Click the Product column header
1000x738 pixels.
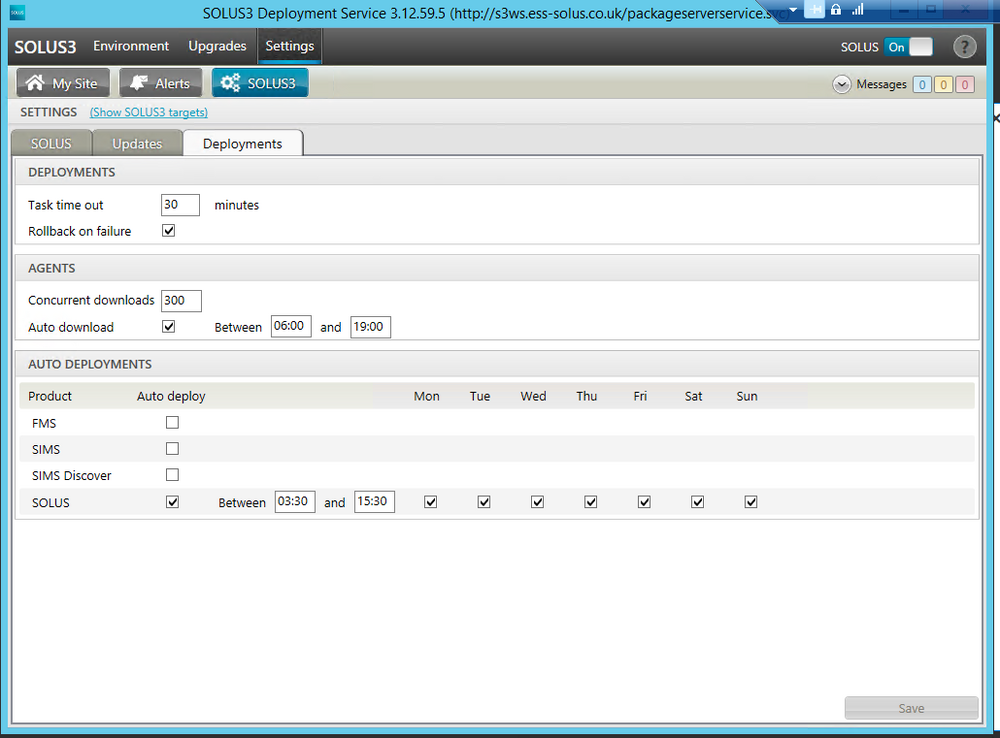coord(50,396)
